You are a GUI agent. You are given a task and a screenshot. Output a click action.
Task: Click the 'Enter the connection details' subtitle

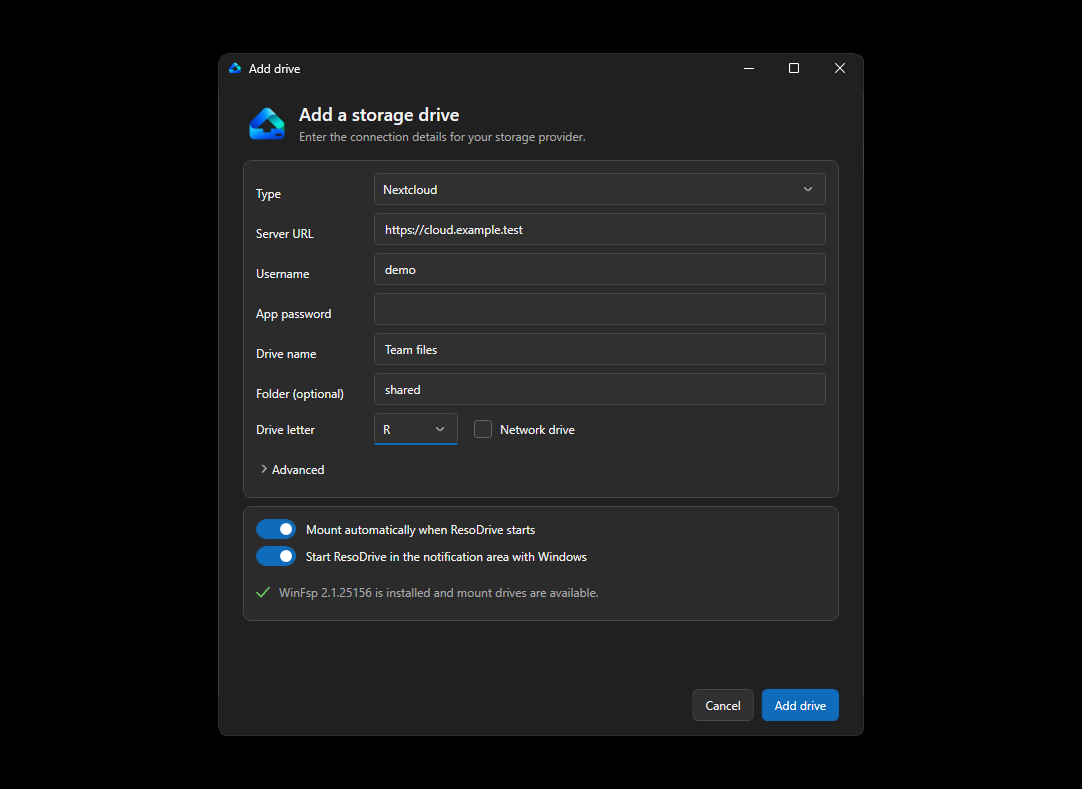(x=442, y=137)
